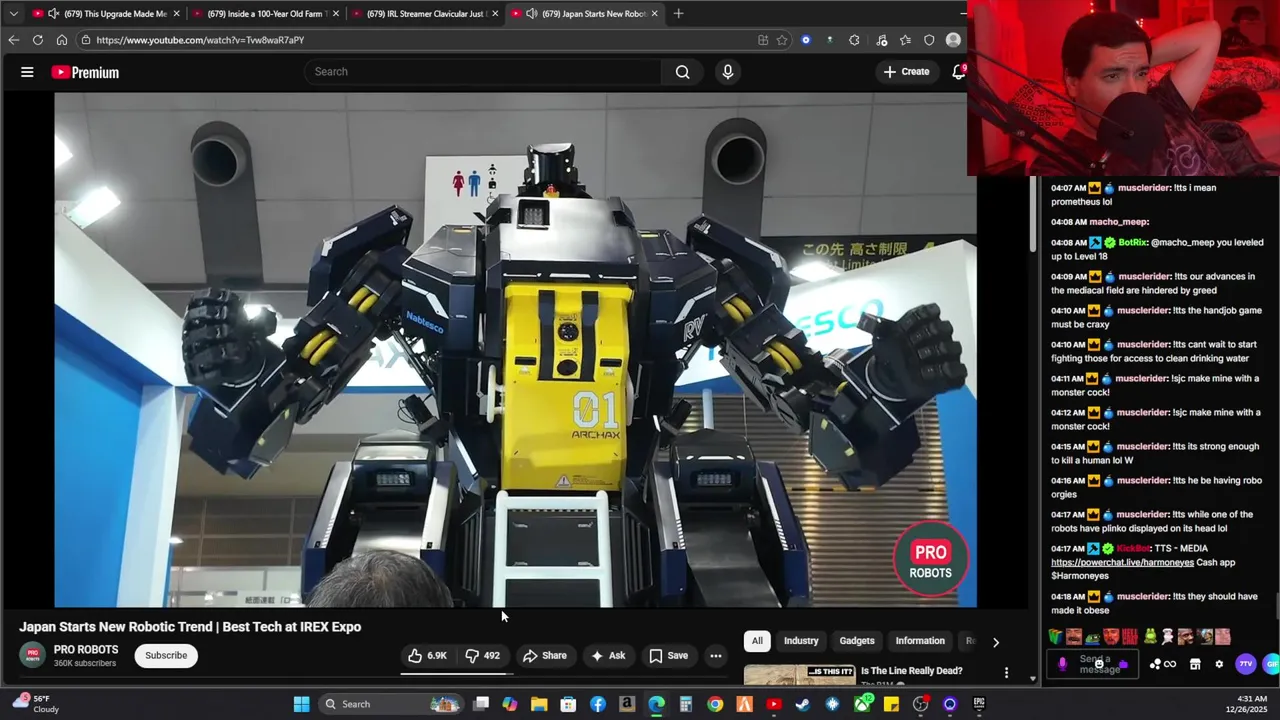Open Google Chrome from the taskbar
Image resolution: width=1280 pixels, height=720 pixels.
point(715,704)
